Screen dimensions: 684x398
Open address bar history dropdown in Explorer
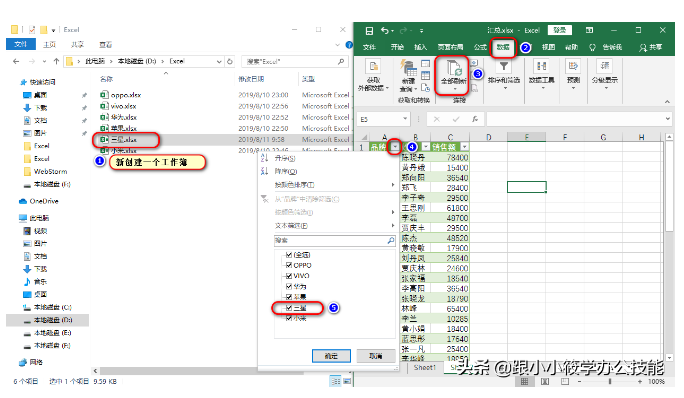point(219,62)
